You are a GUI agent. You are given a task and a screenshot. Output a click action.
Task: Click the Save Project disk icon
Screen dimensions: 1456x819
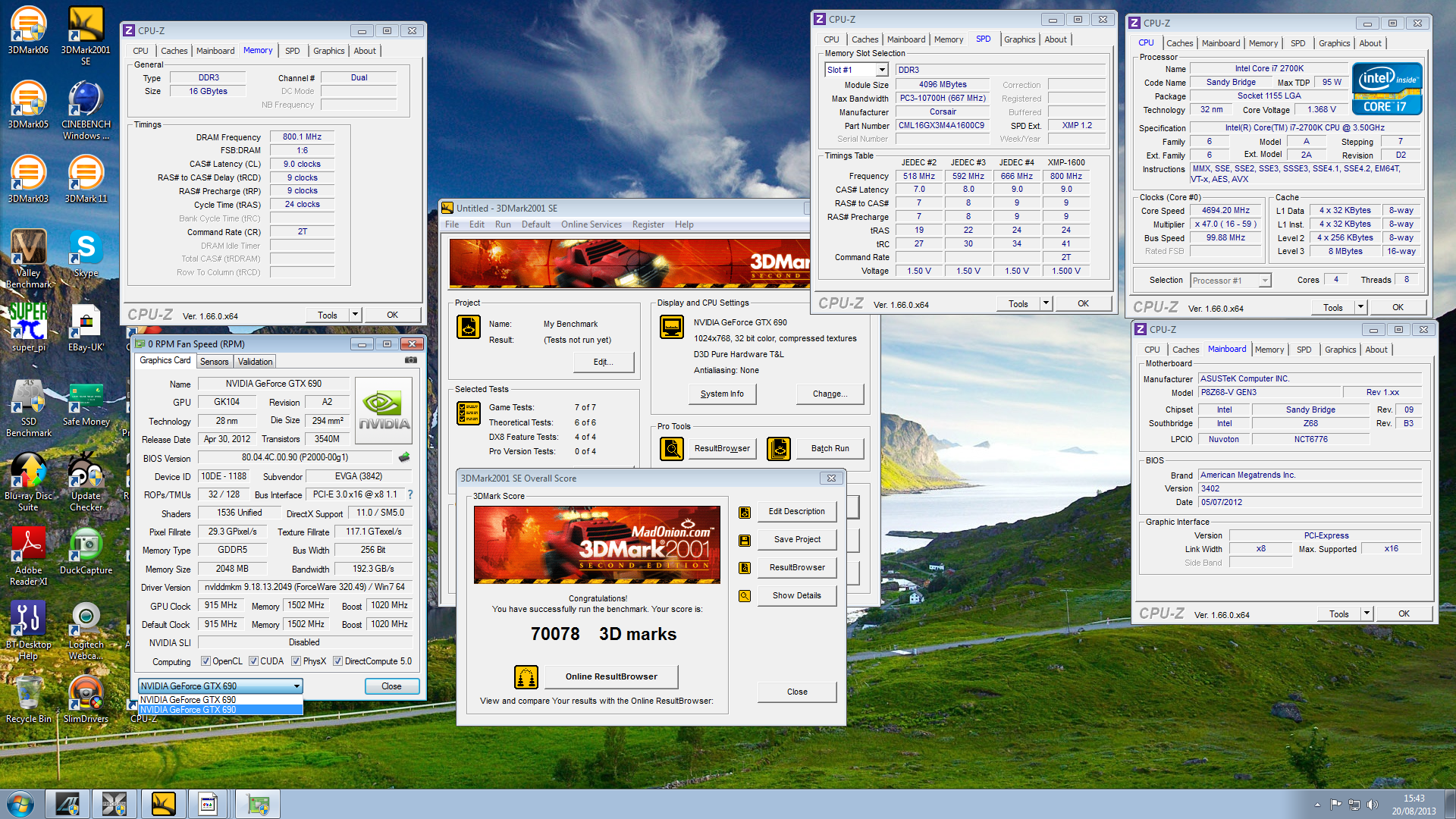pos(745,540)
